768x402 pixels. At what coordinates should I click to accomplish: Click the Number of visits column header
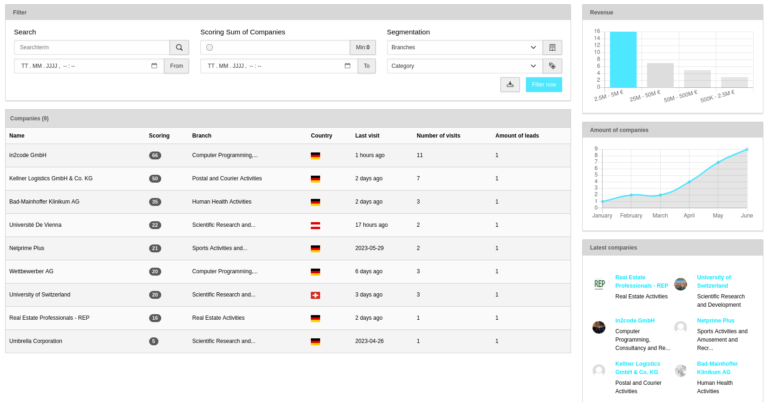click(x=438, y=136)
